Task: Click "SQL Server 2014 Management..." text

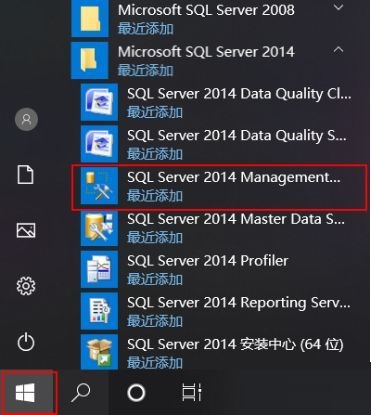Action: 234,177
